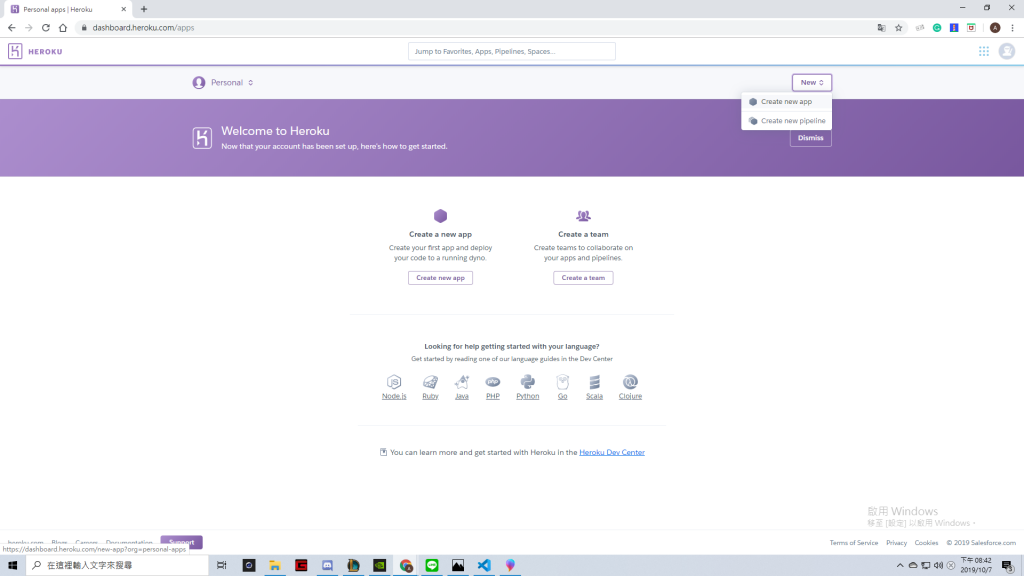Open Chrome profile avatar A
Image resolution: width=1024 pixels, height=576 pixels.
(995, 27)
